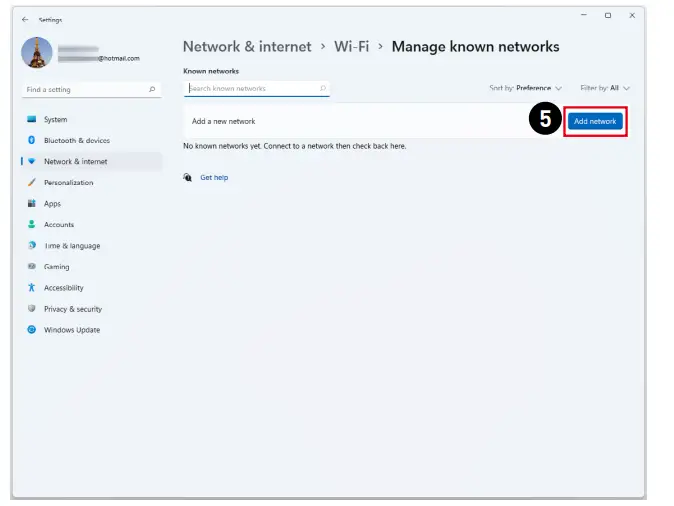Open the Filter by All dropdown
This screenshot has height=506, width=674.
coord(605,88)
